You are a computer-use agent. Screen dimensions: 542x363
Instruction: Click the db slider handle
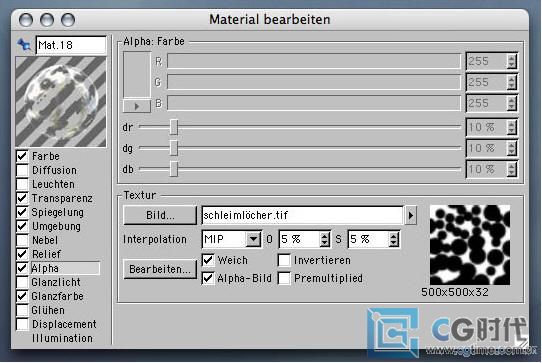(x=174, y=169)
